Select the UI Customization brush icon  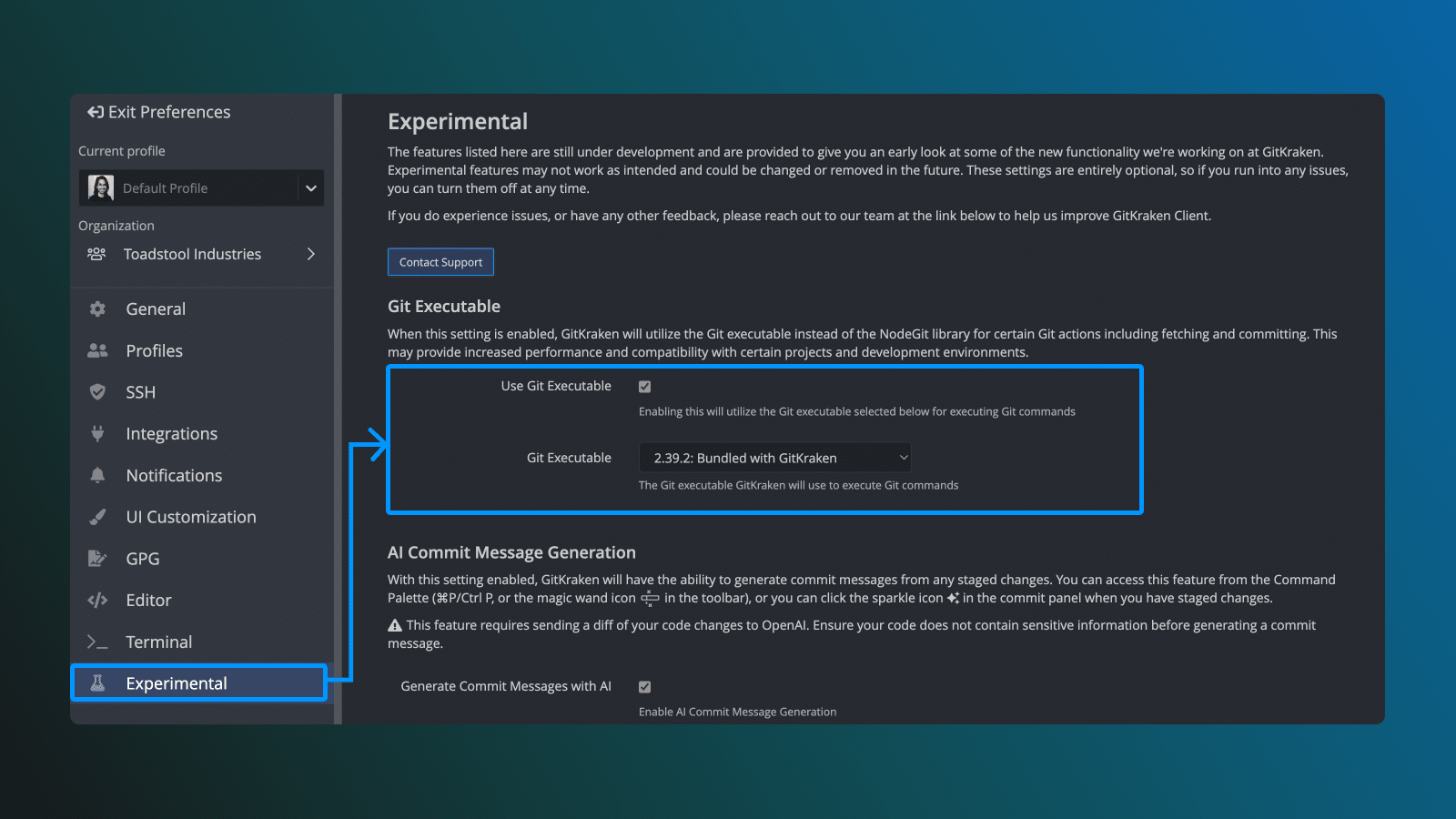pos(97,516)
